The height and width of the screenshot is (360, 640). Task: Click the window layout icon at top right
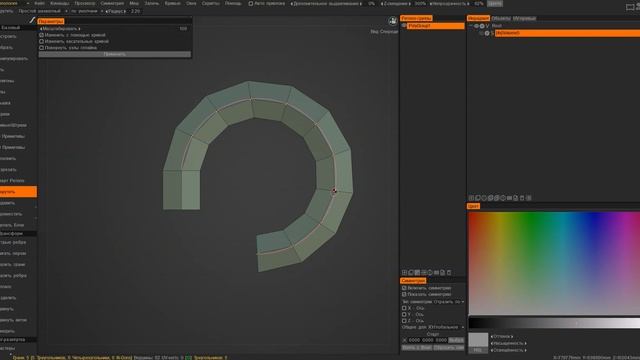(630, 7)
